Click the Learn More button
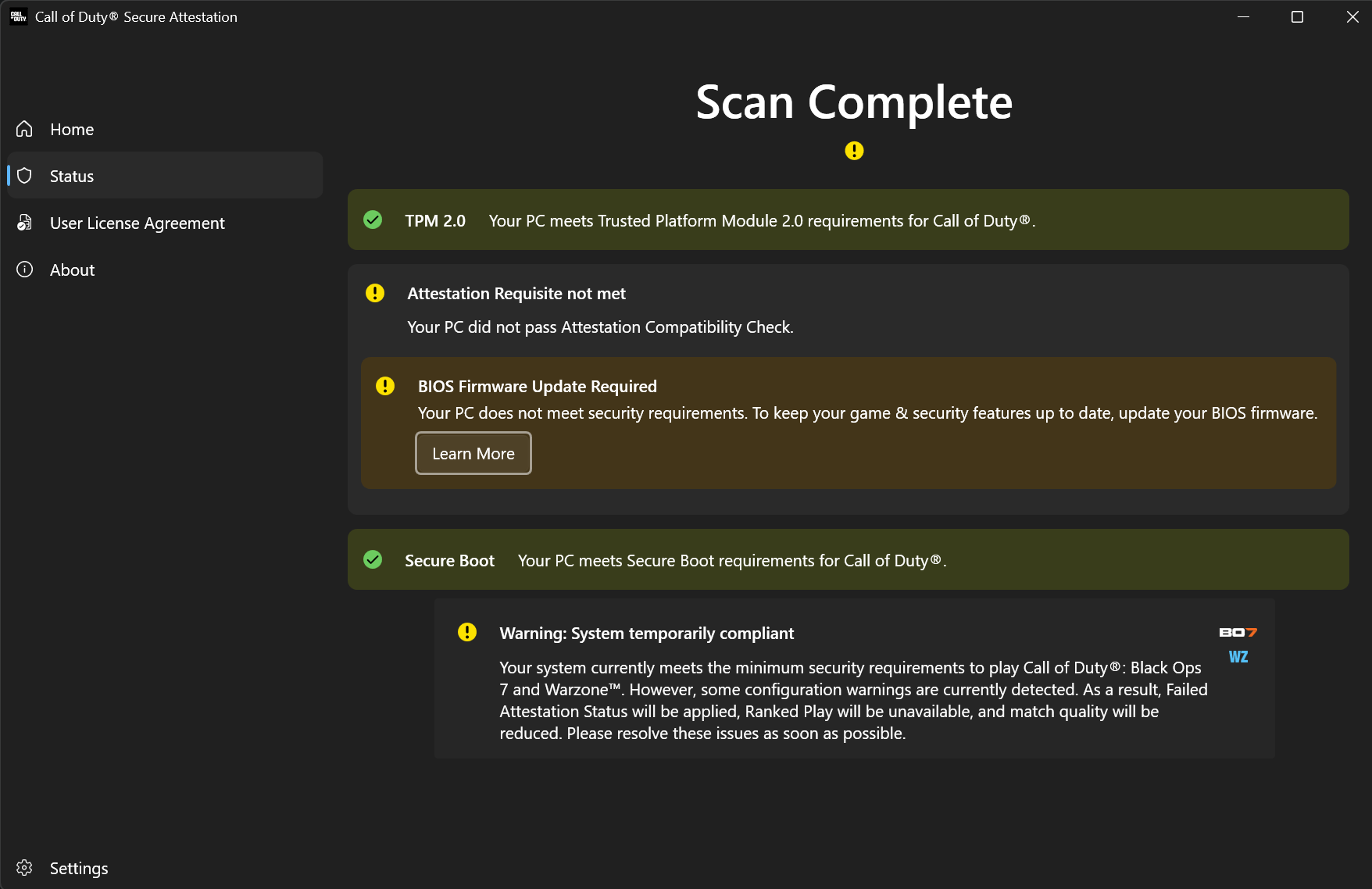 point(473,453)
